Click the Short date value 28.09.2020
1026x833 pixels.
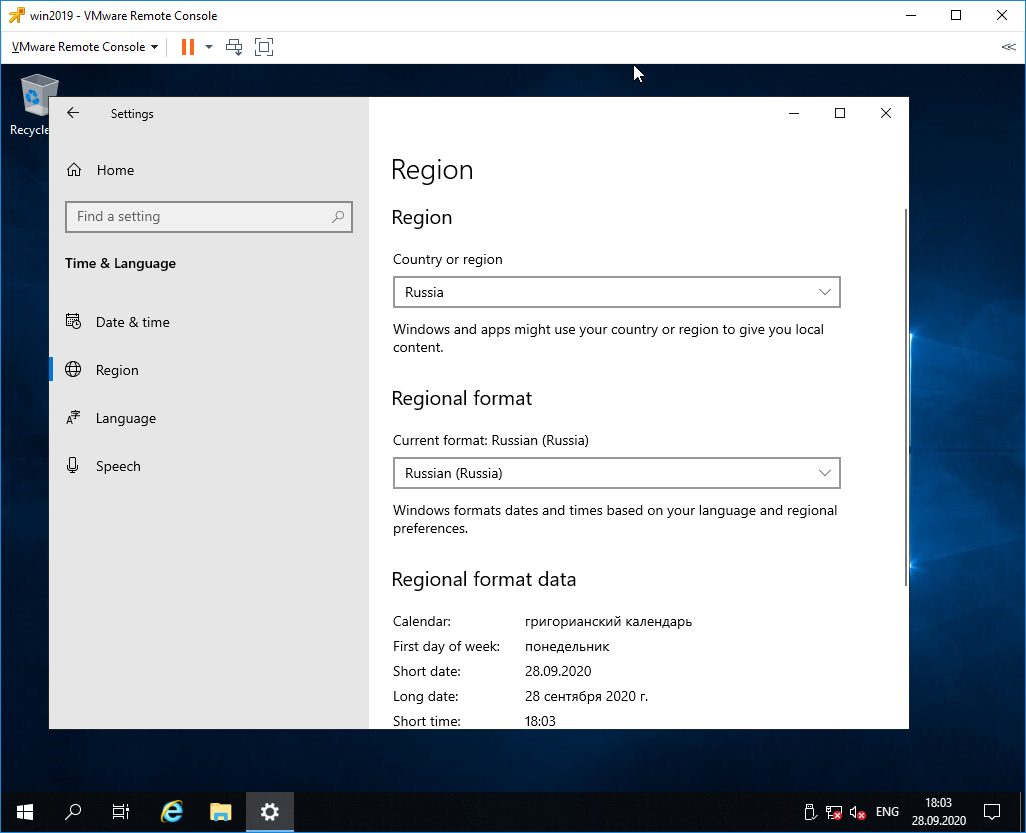(558, 671)
